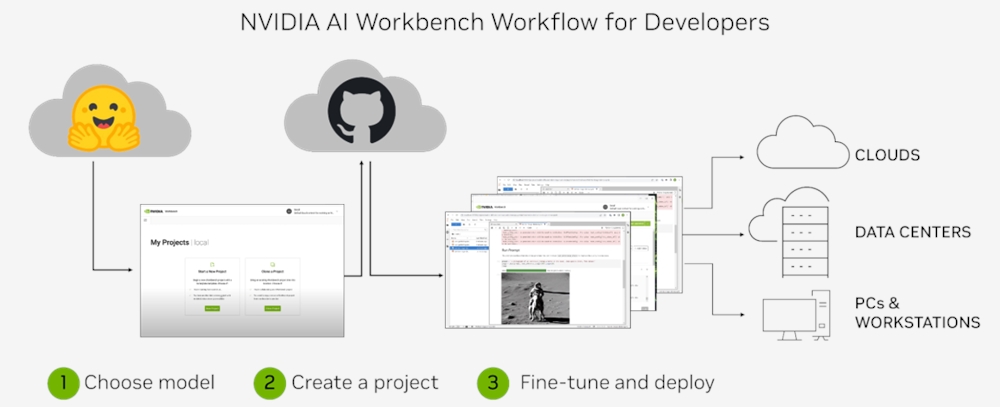
Task: Click the Choose model step label
Action: click(149, 383)
